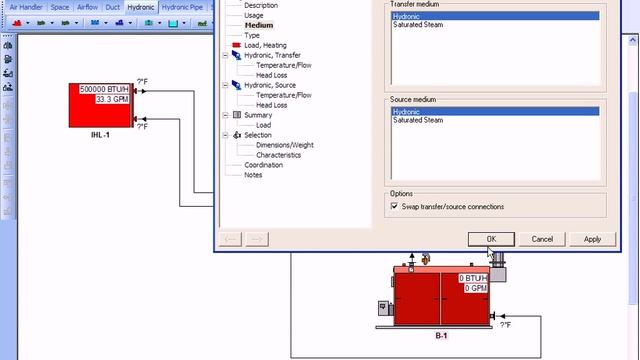Click the second blue equipment icon in toolbar

(x=119, y=23)
